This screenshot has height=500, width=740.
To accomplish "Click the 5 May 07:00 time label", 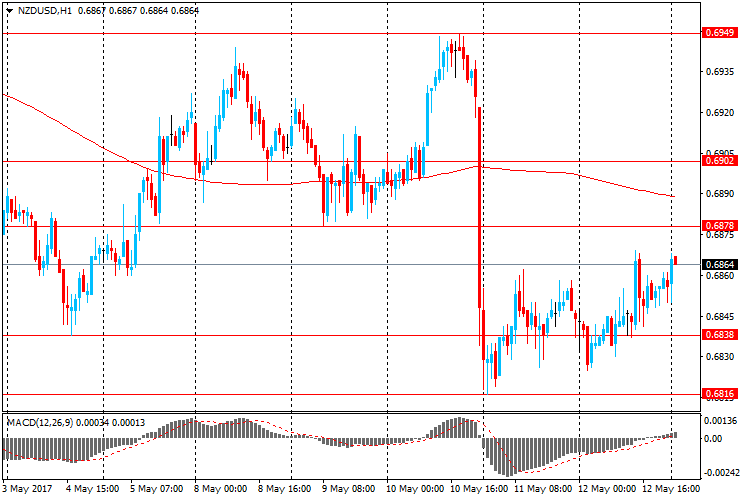I will (156, 490).
